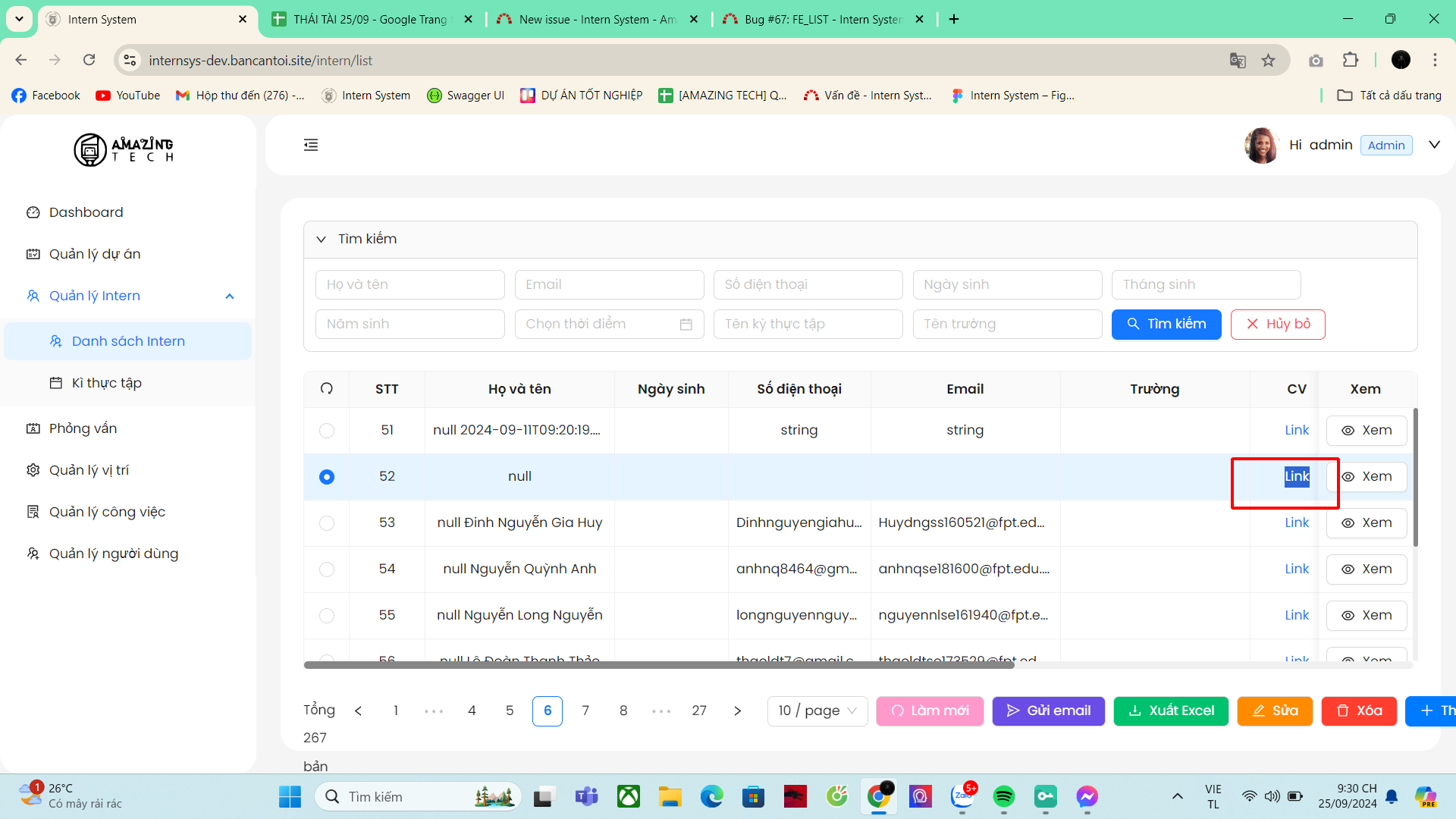Open the CV Link for row 53
1456x819 pixels.
(x=1297, y=523)
